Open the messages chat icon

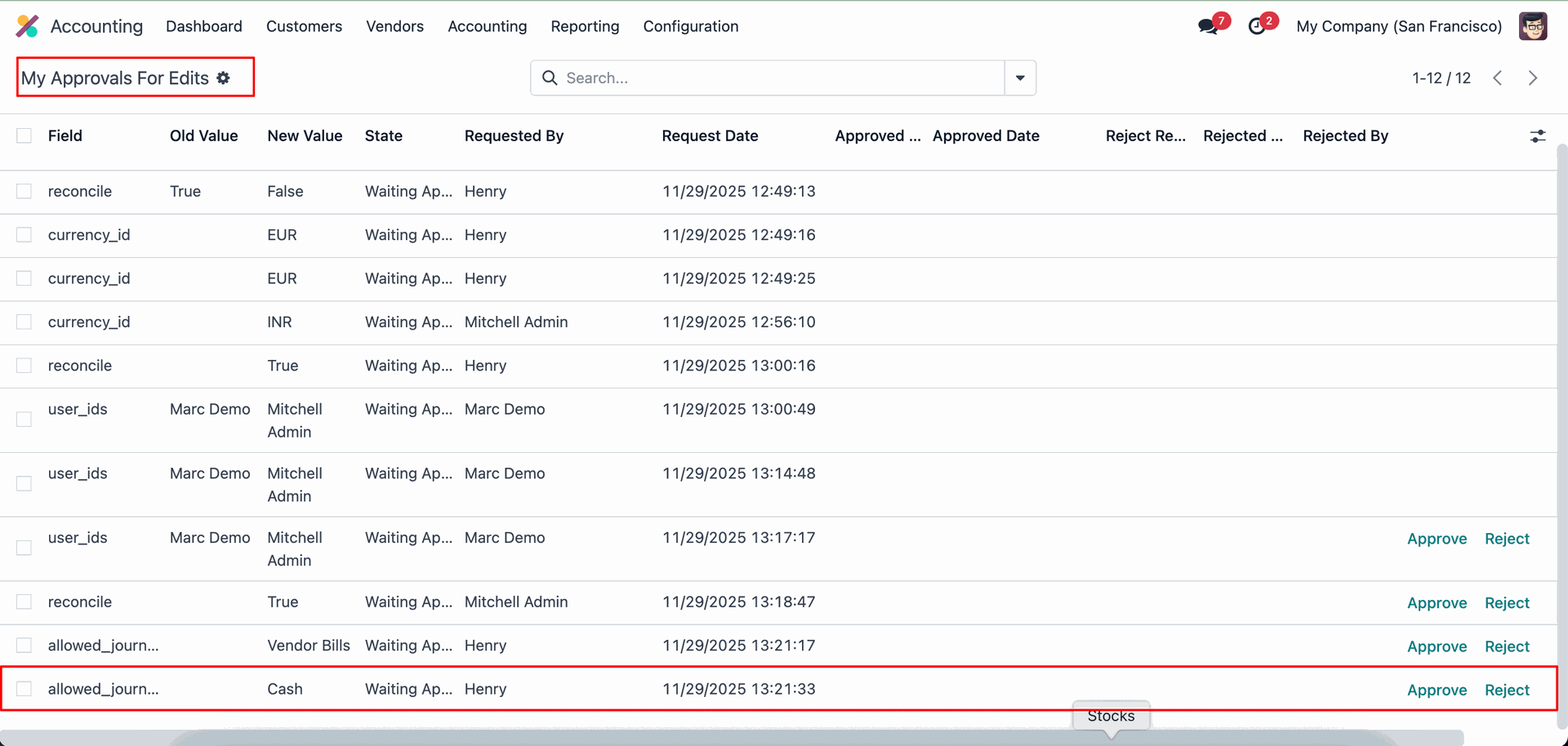1208,26
